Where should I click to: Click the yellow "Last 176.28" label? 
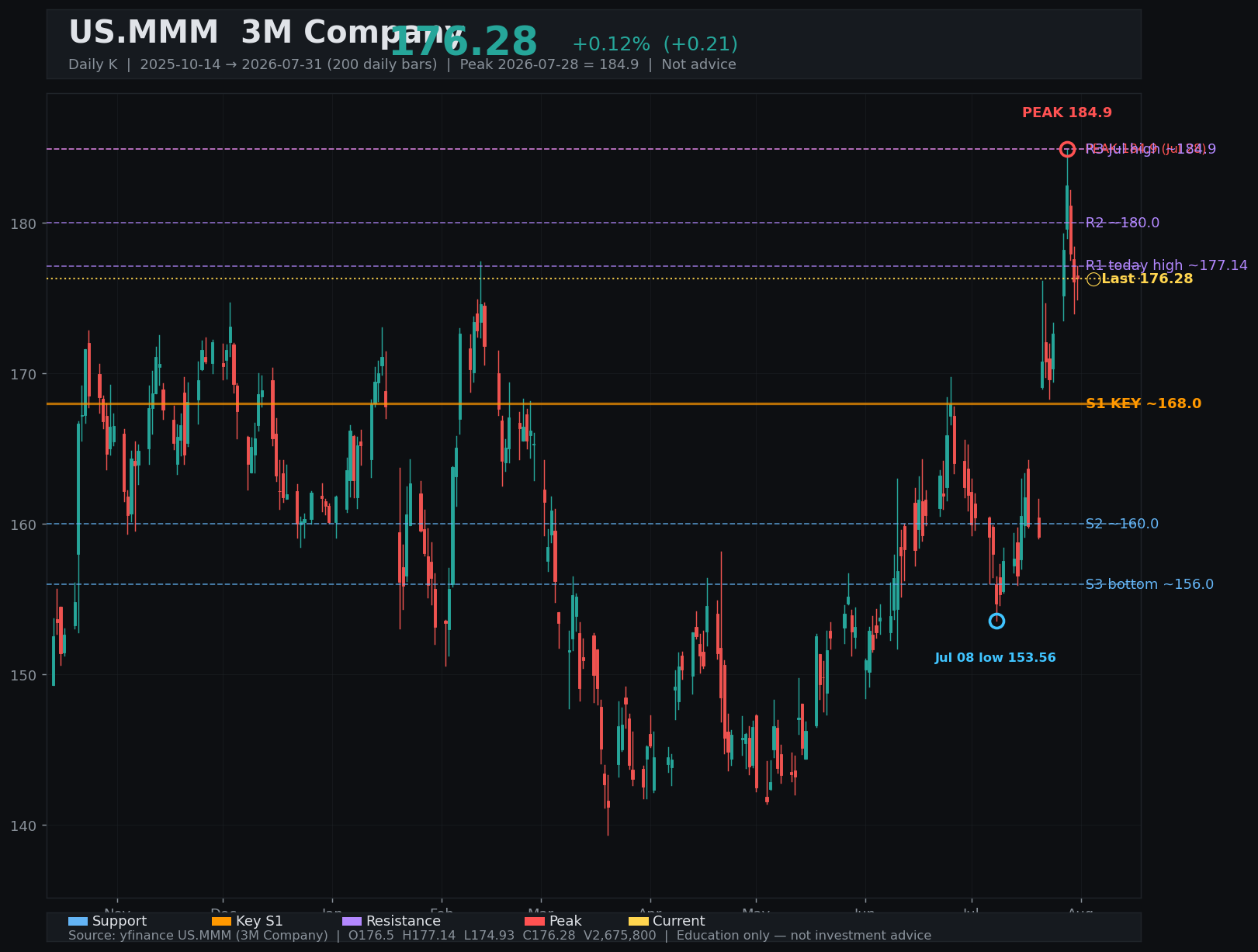(x=1147, y=279)
